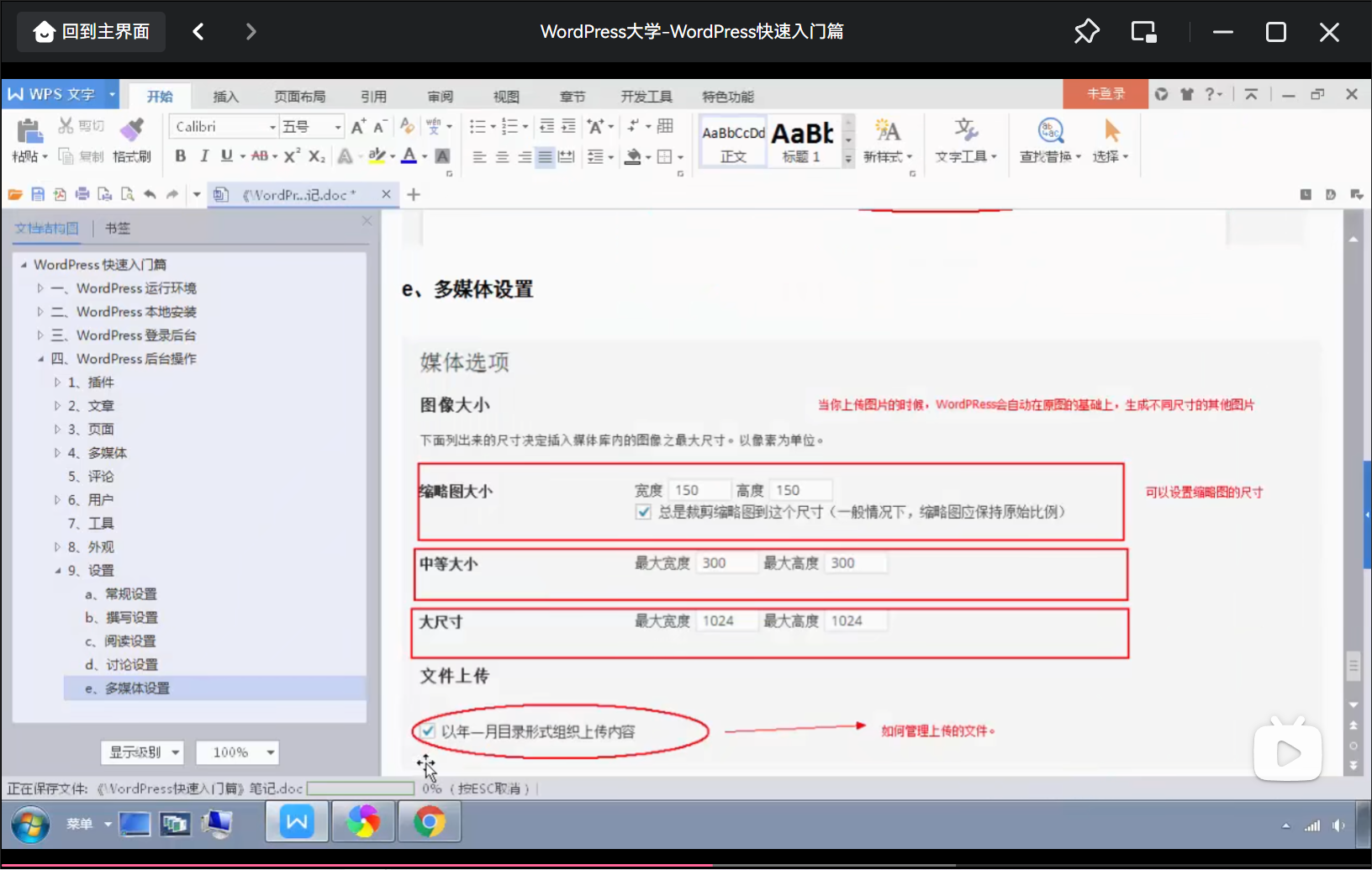Click the picture-in-picture icon in title bar
This screenshot has height=870, width=1372.
tap(1143, 32)
